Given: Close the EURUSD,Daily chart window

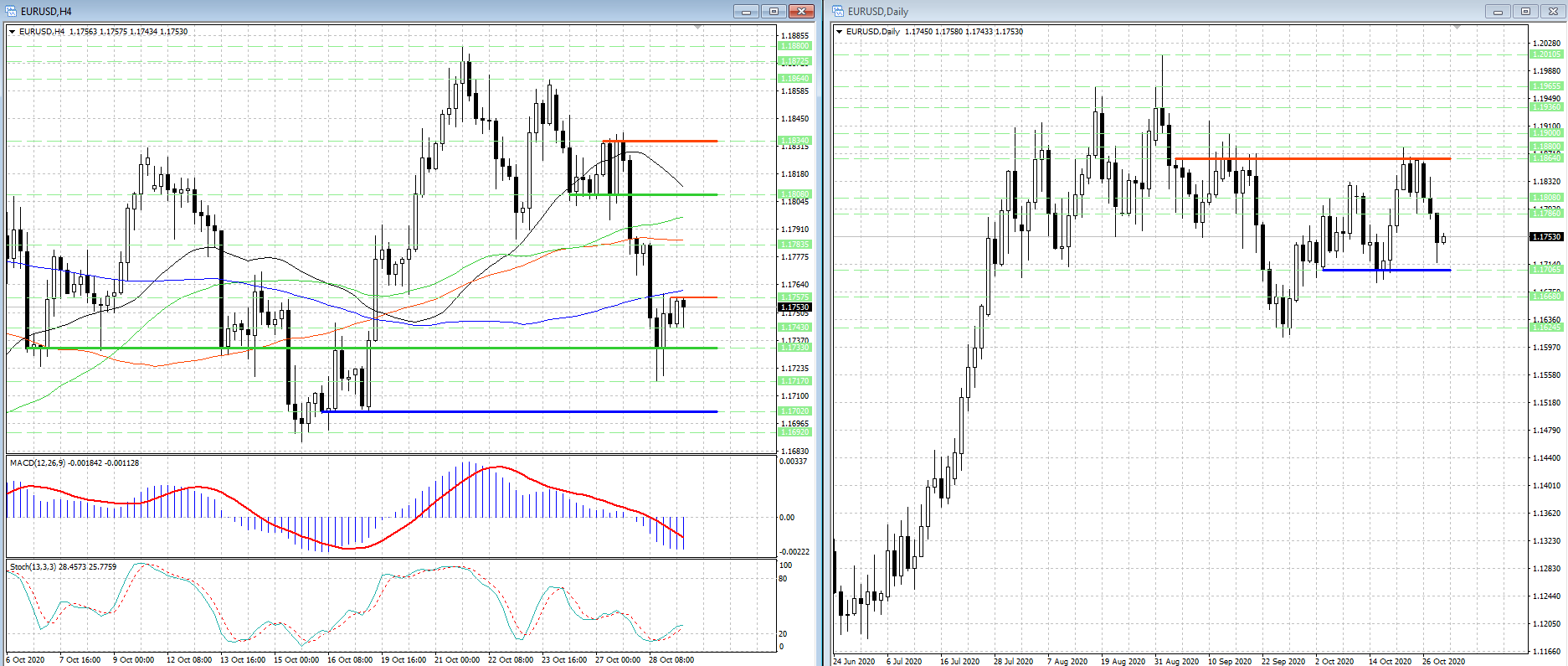Looking at the screenshot, I should (x=1553, y=11).
